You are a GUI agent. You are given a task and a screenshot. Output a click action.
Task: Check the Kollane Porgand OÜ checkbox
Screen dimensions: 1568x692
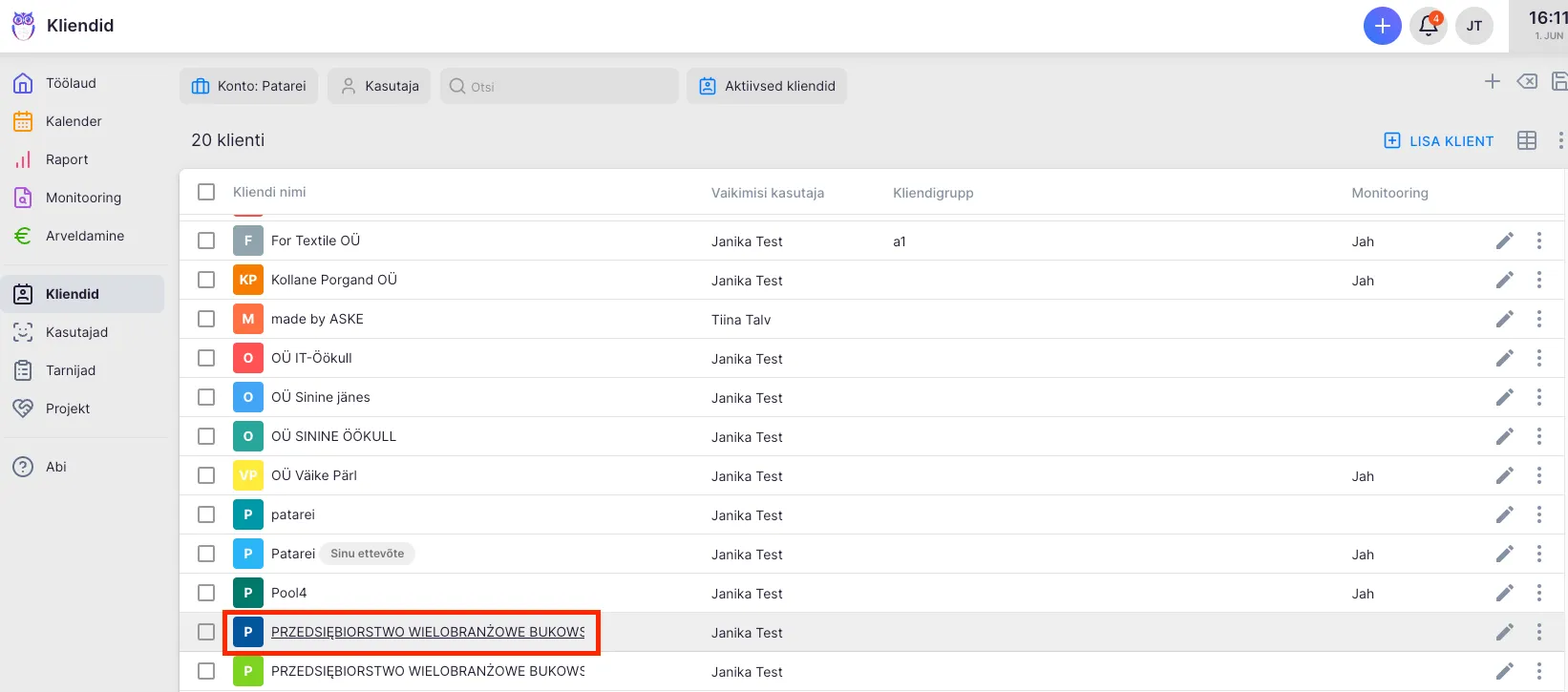point(206,280)
